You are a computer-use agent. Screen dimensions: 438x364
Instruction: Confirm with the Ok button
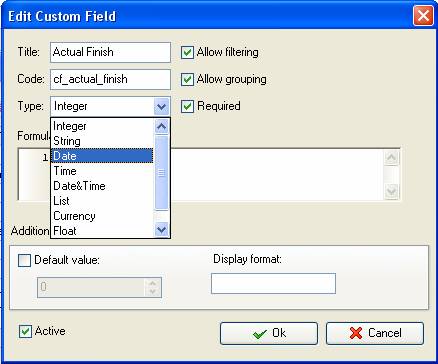(x=269, y=333)
